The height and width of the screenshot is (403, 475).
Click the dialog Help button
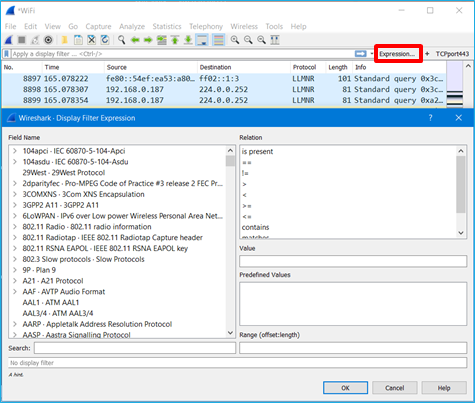click(x=444, y=388)
